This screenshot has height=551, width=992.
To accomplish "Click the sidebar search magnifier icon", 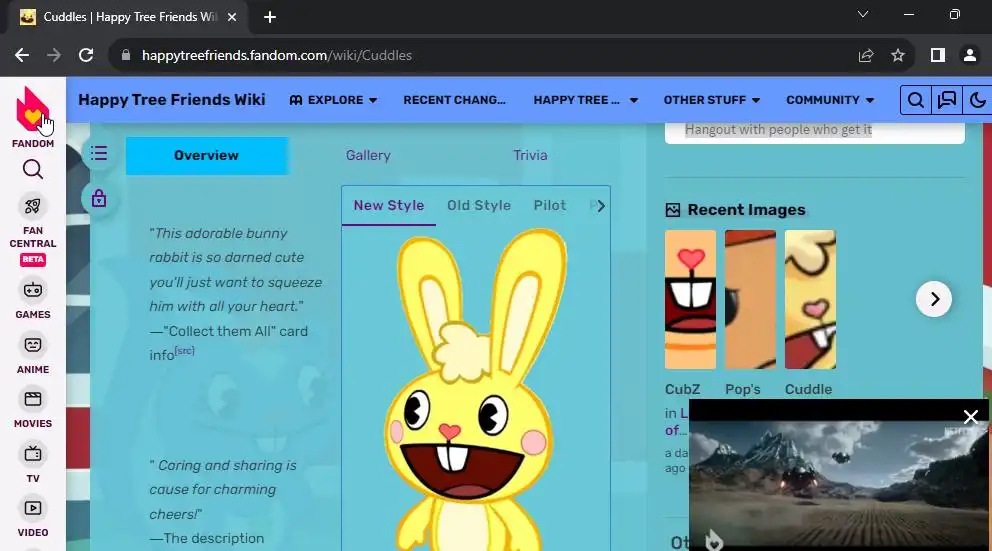I will click(33, 170).
